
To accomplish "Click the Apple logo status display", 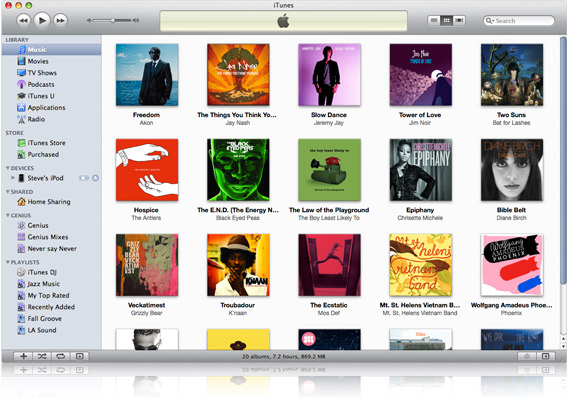I will click(284, 21).
